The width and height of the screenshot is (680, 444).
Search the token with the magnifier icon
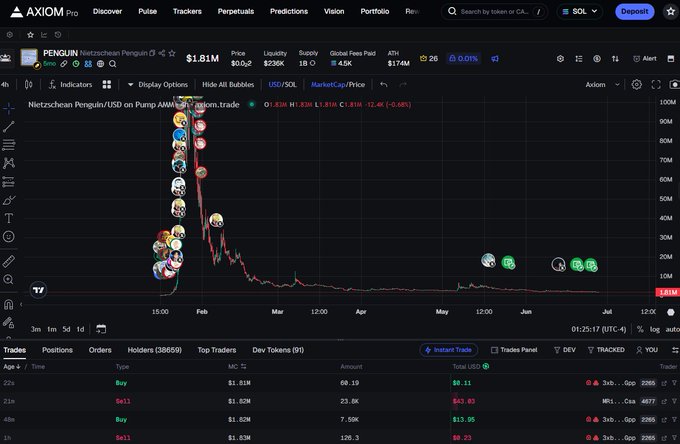point(112,64)
